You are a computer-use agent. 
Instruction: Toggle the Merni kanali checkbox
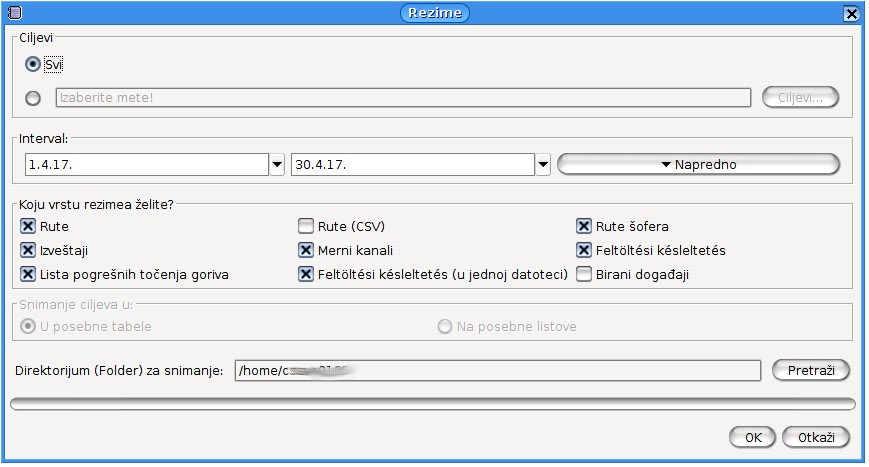(306, 250)
